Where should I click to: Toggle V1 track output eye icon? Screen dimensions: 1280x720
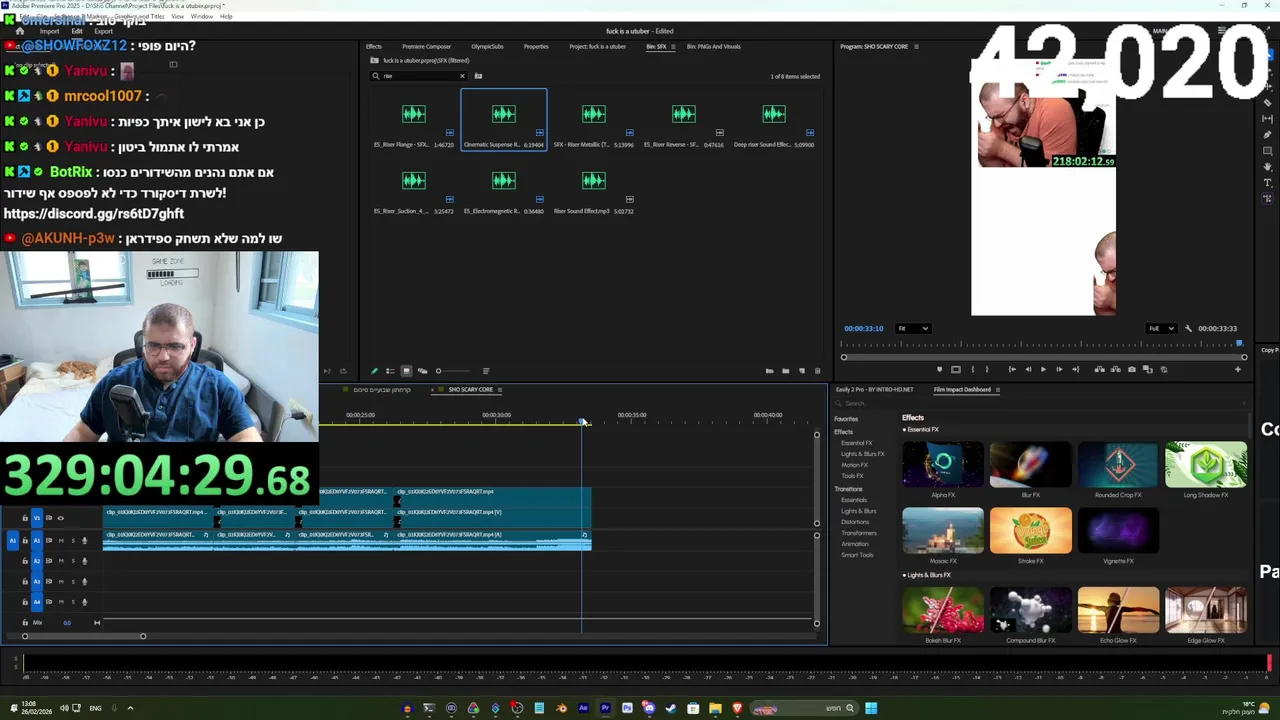60,518
